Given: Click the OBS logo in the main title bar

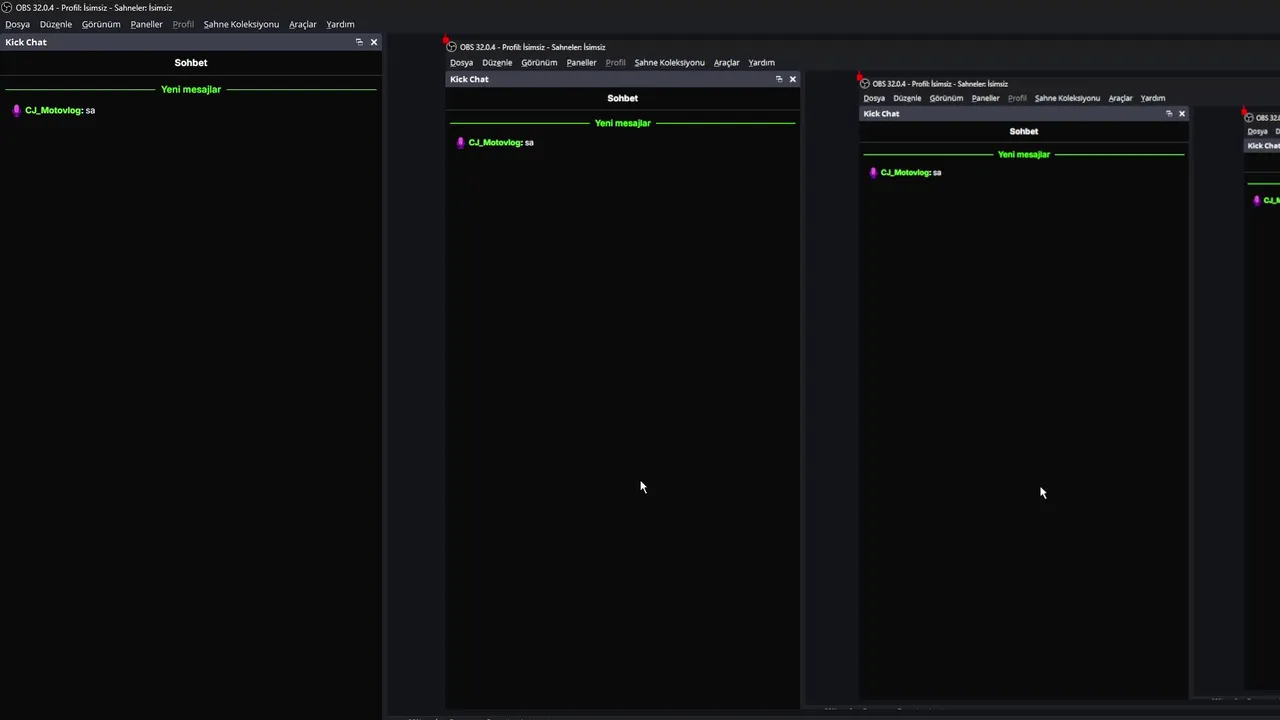Looking at the screenshot, I should [7, 7].
